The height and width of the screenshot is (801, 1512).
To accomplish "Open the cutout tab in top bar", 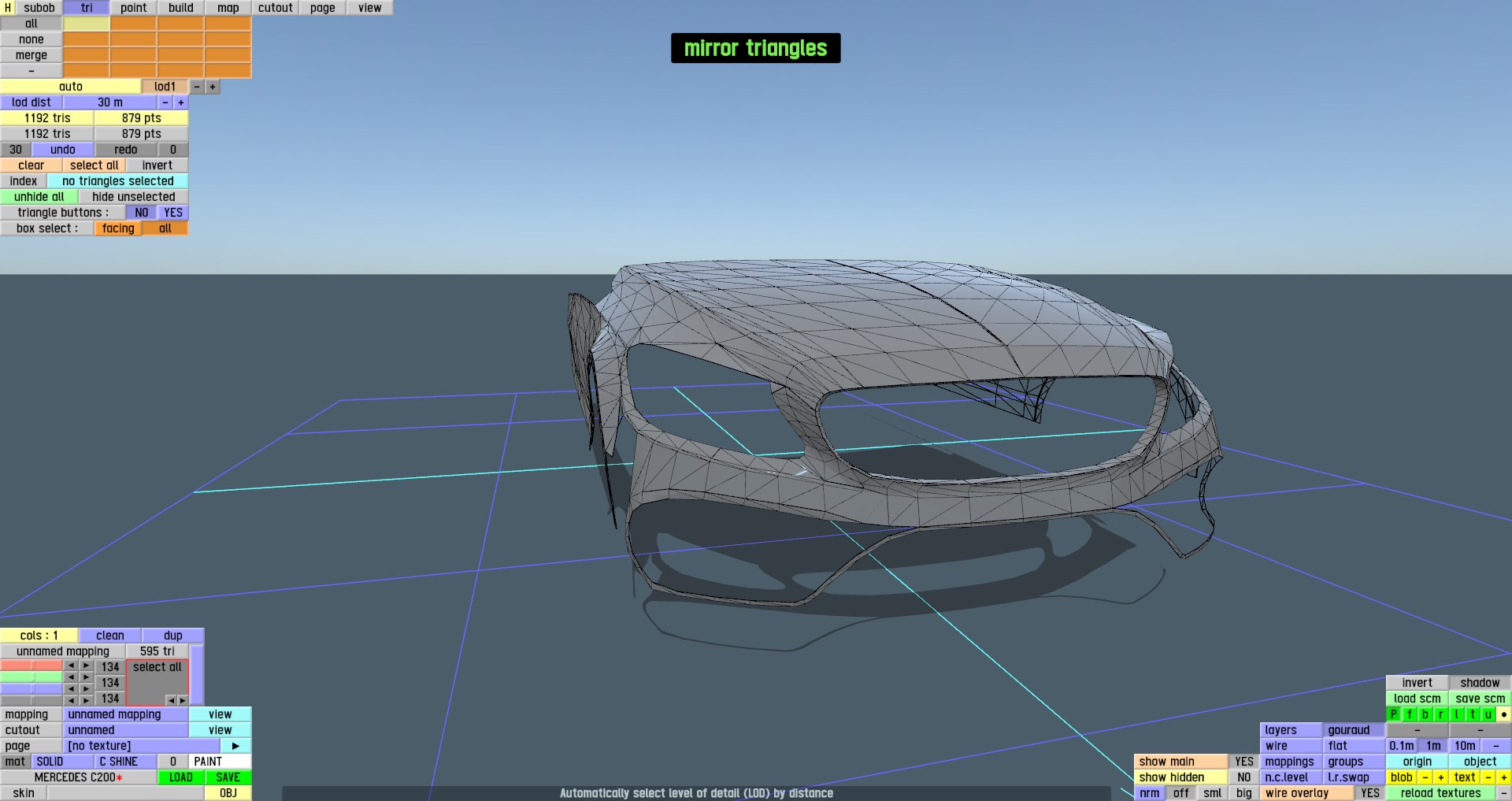I will (276, 8).
